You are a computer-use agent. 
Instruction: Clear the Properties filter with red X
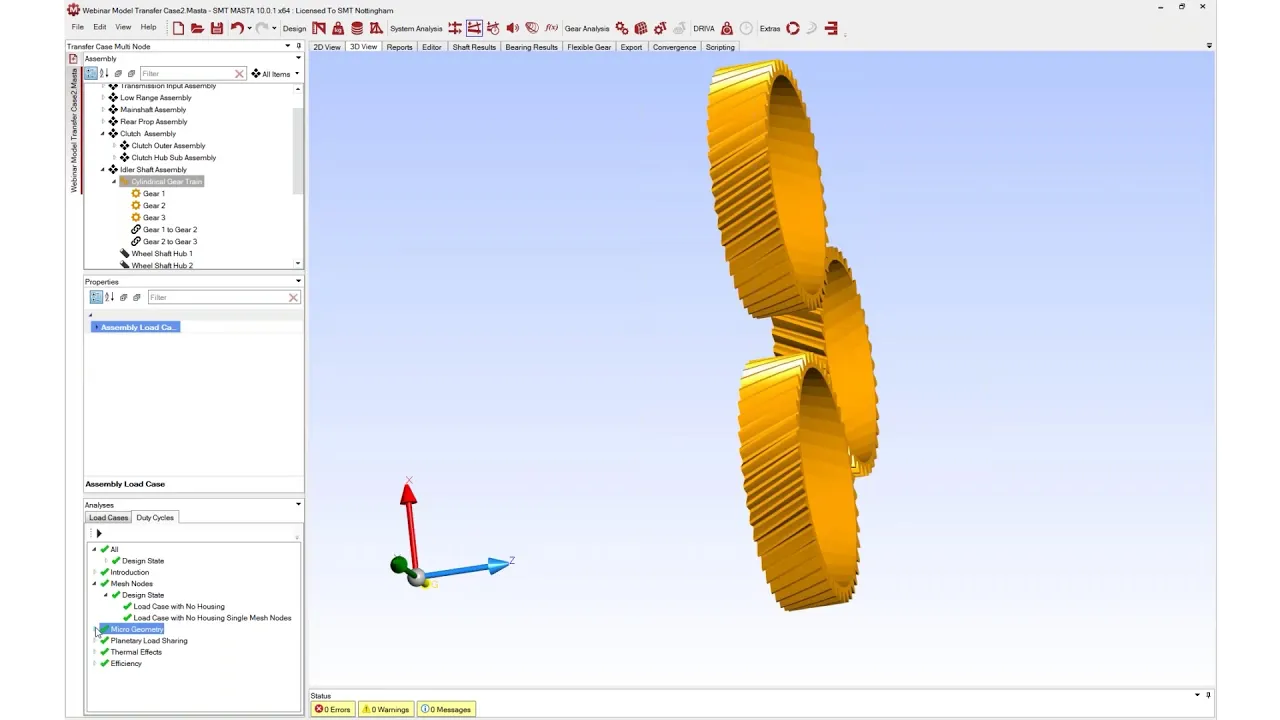coord(293,297)
